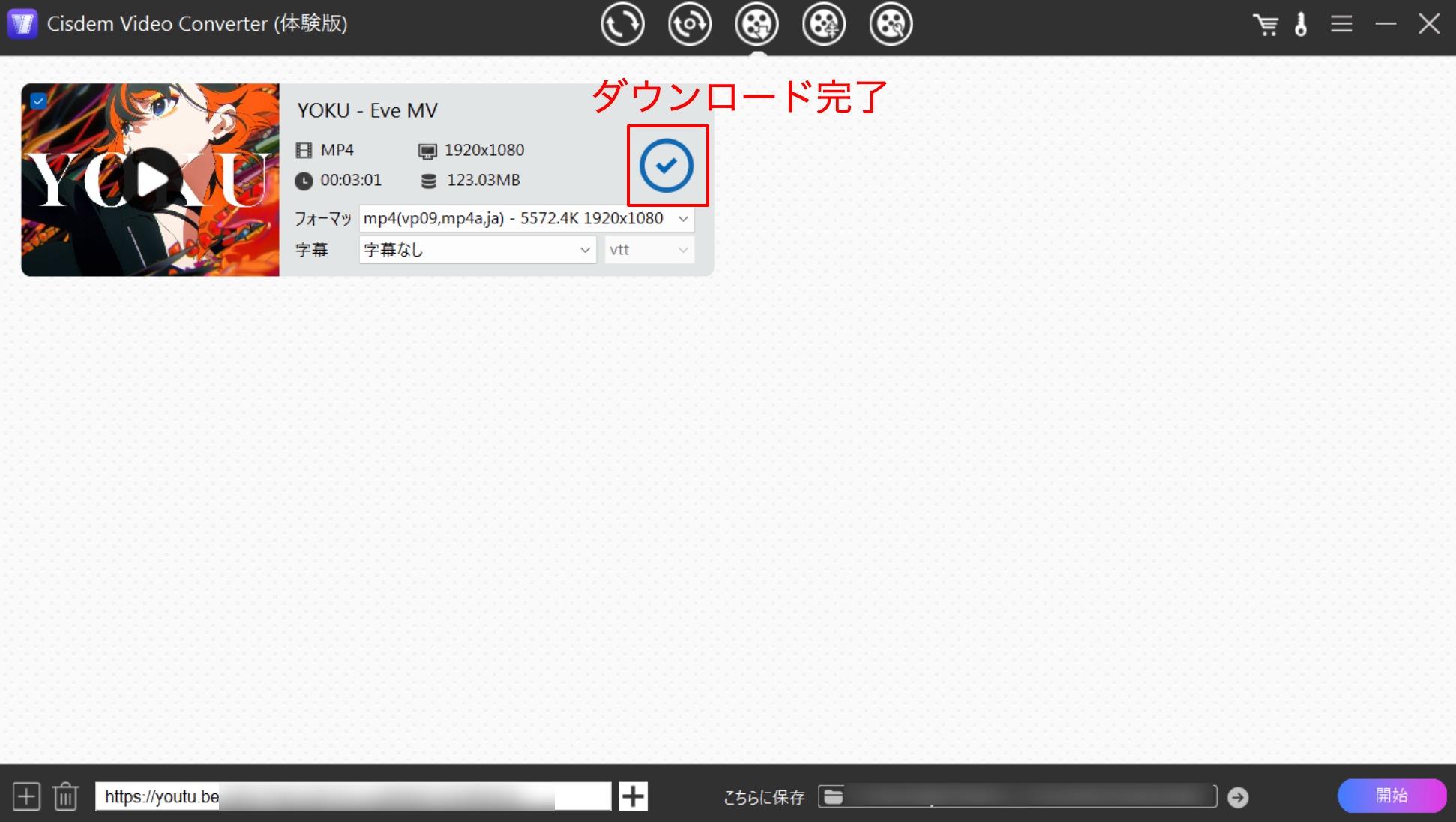This screenshot has height=822, width=1456.
Task: Click the YOKU - Eve MV title
Action: coord(367,110)
